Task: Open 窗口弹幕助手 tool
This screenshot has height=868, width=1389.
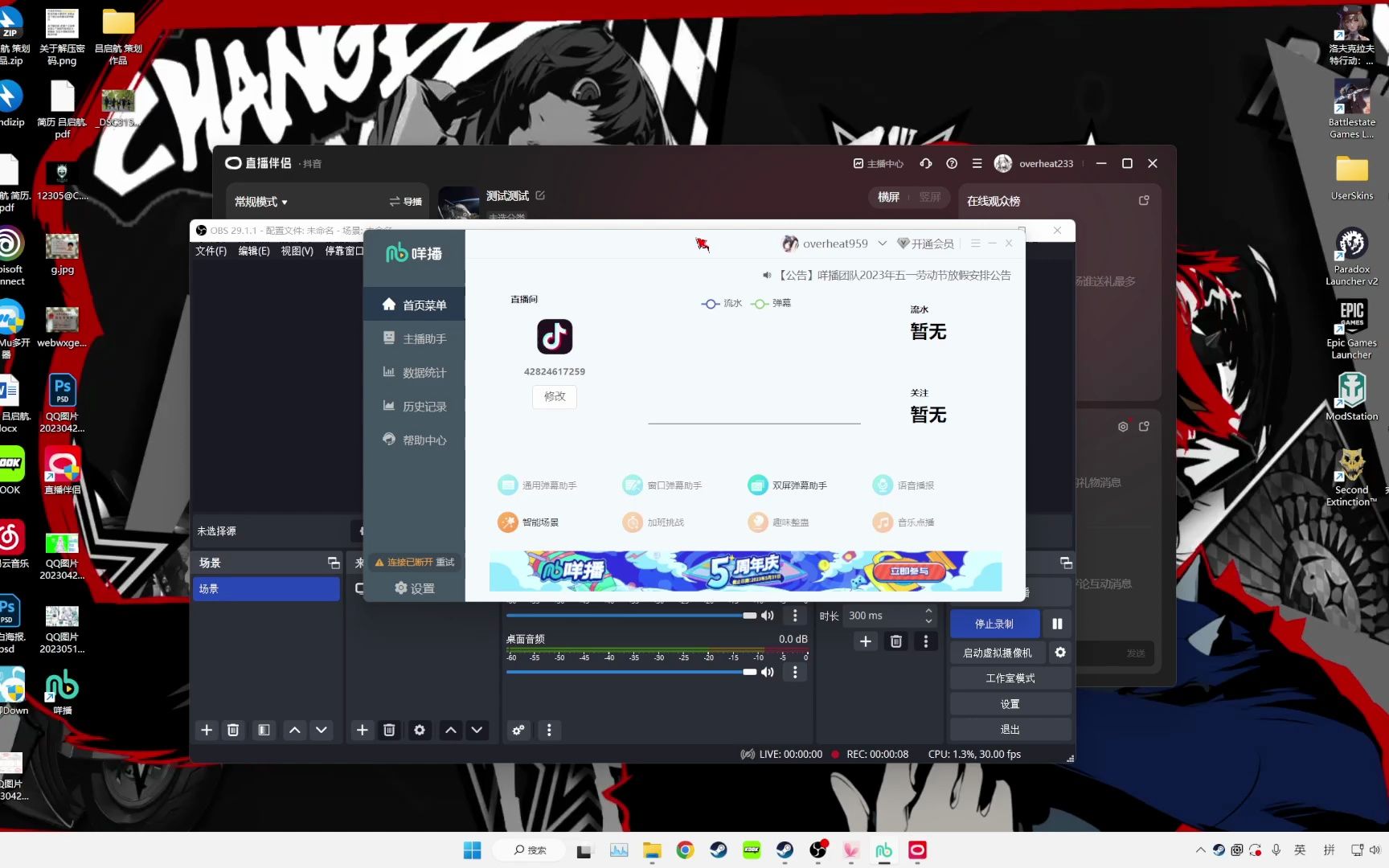Action: pyautogui.click(x=662, y=485)
